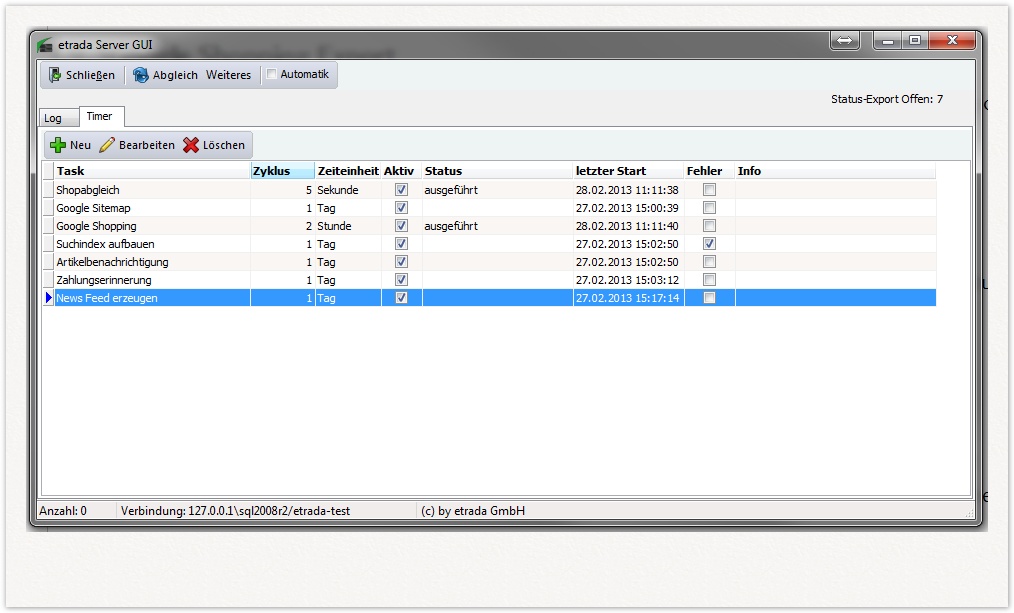Disable Aktiv for Shopabgleich
Screen dimensions: 1014x613
pyautogui.click(x=399, y=189)
